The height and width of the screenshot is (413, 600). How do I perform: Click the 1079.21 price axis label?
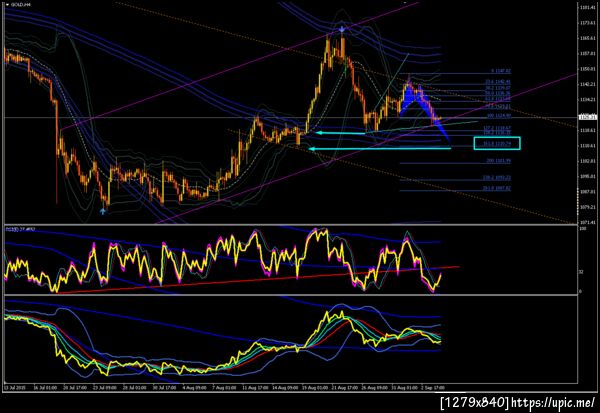587,207
